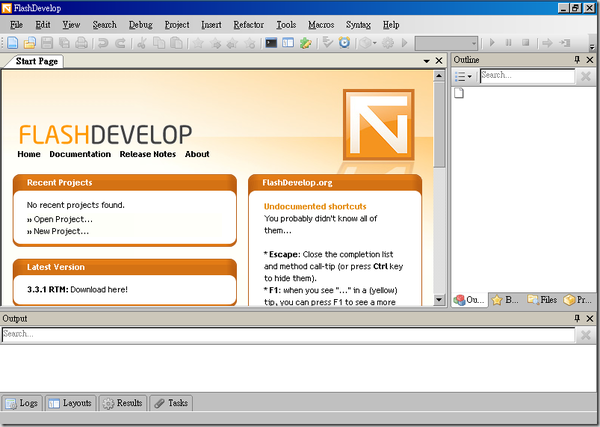This screenshot has width=600, height=427.
Task: Go to Release Notes link
Action: (x=147, y=154)
